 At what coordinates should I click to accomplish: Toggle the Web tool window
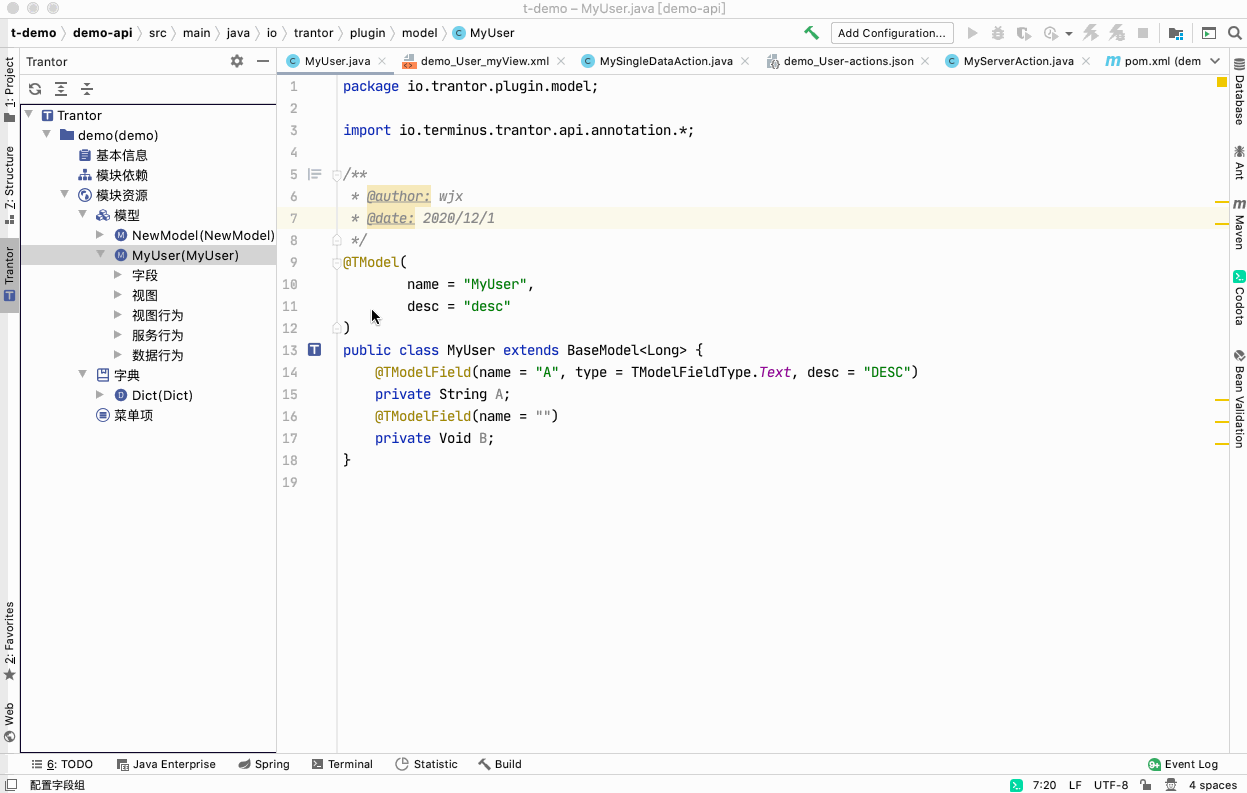[x=10, y=722]
